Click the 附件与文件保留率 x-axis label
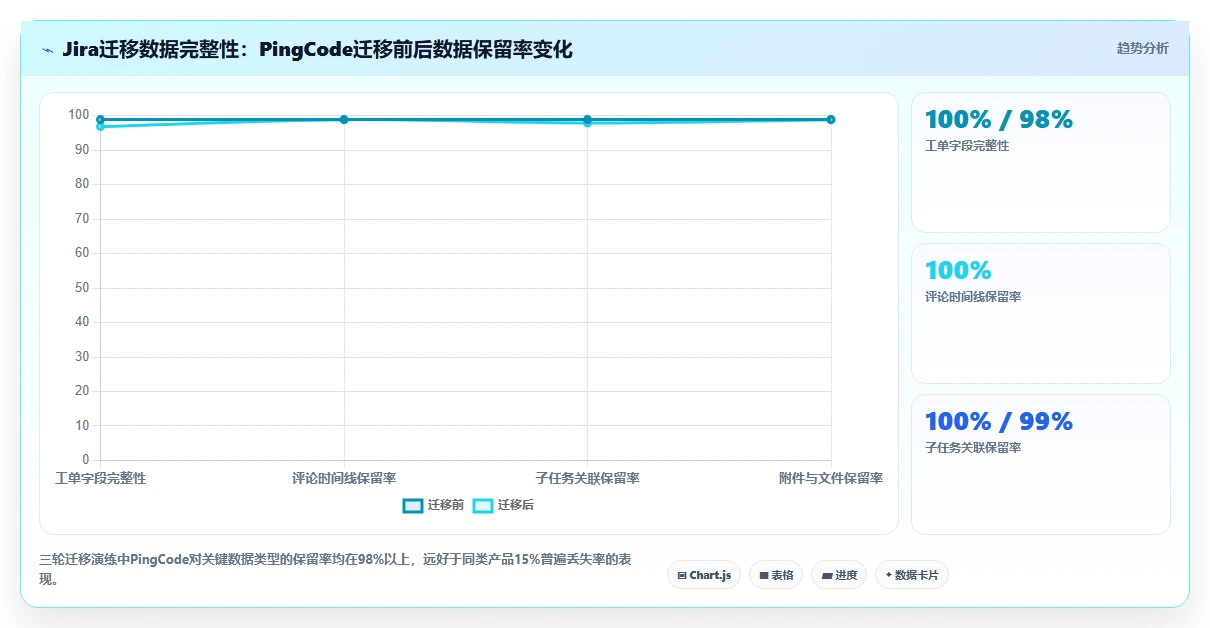 [x=831, y=478]
